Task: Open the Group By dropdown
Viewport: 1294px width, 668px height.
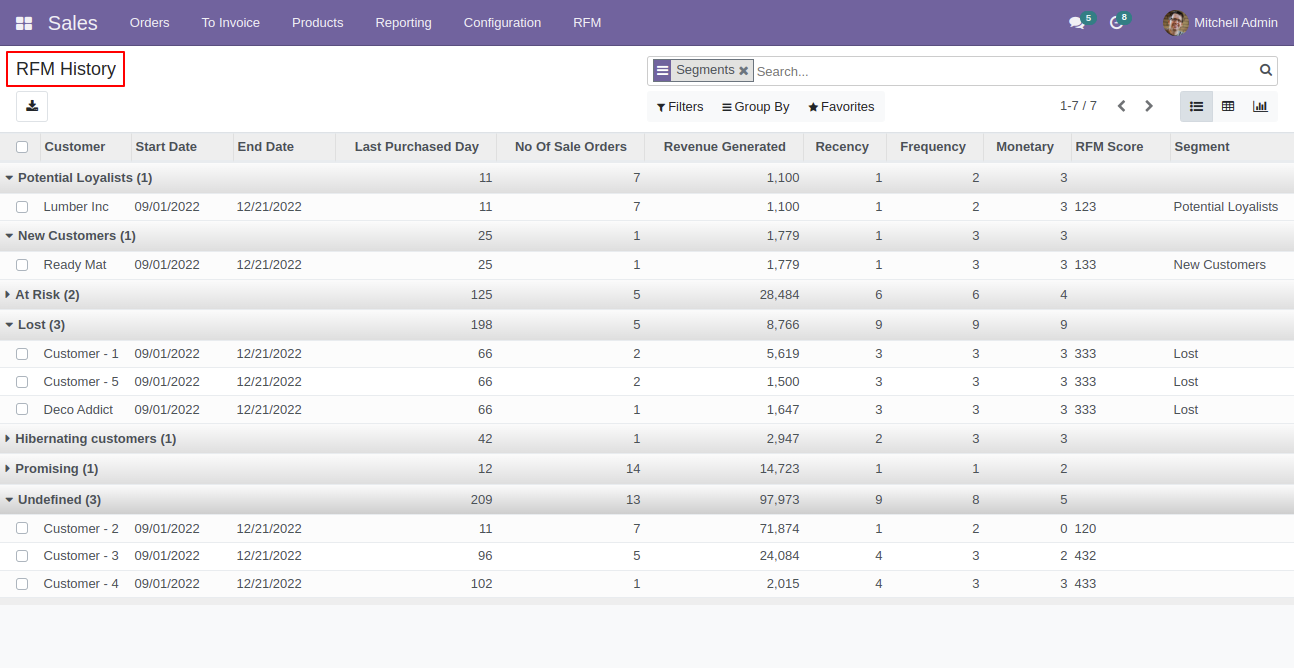Action: point(756,107)
